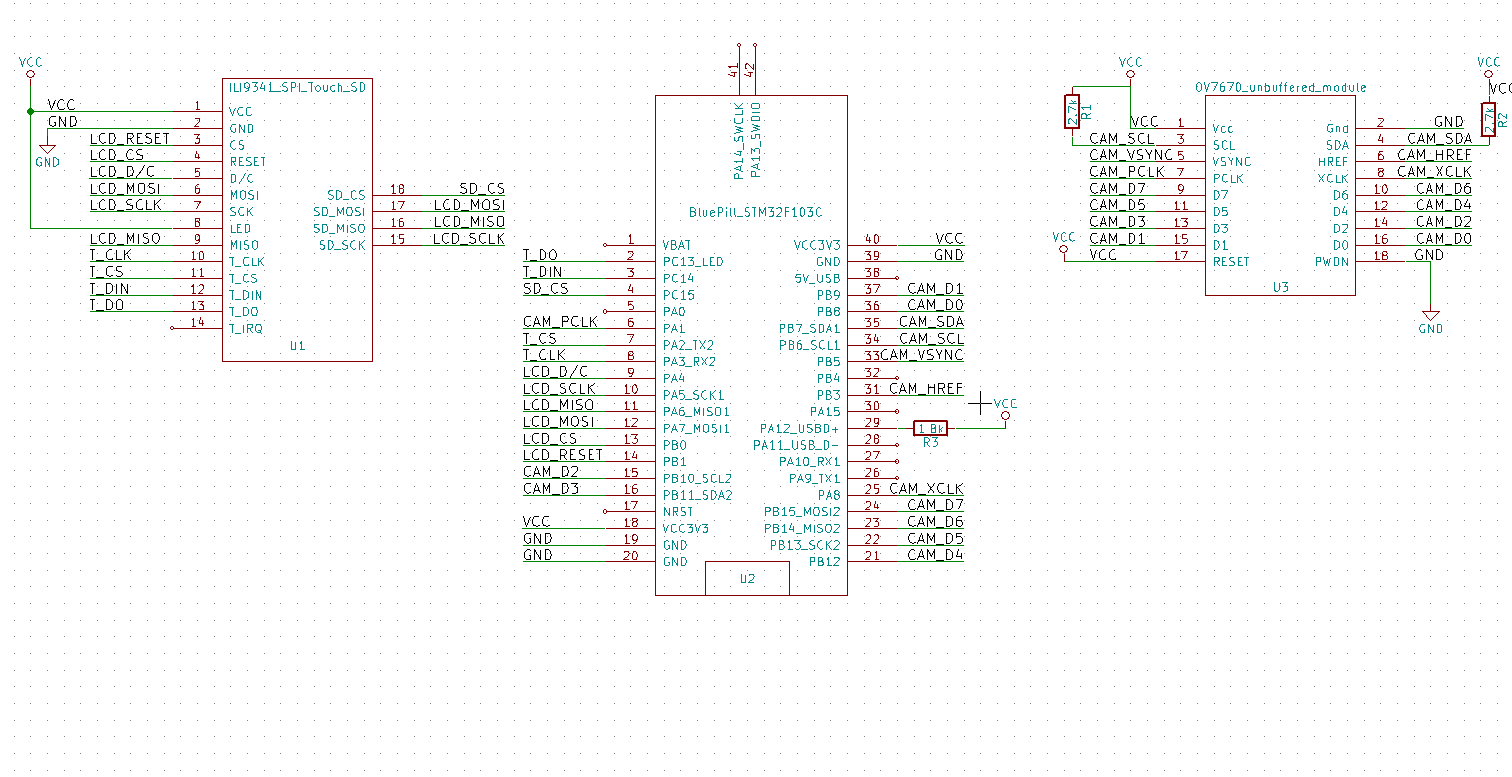Click GND power symbol left of U1
Screen dimensions: 1512x777
[x=47, y=152]
